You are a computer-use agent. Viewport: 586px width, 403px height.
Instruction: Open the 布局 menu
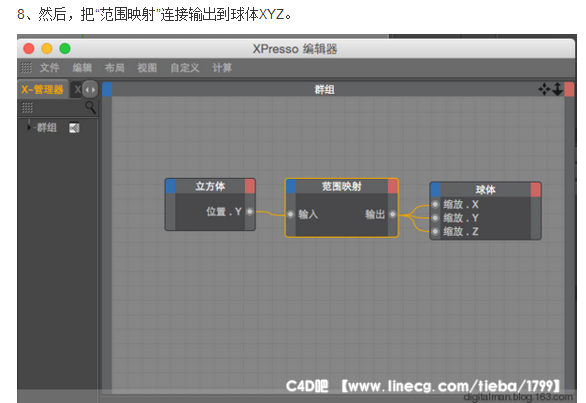point(114,68)
